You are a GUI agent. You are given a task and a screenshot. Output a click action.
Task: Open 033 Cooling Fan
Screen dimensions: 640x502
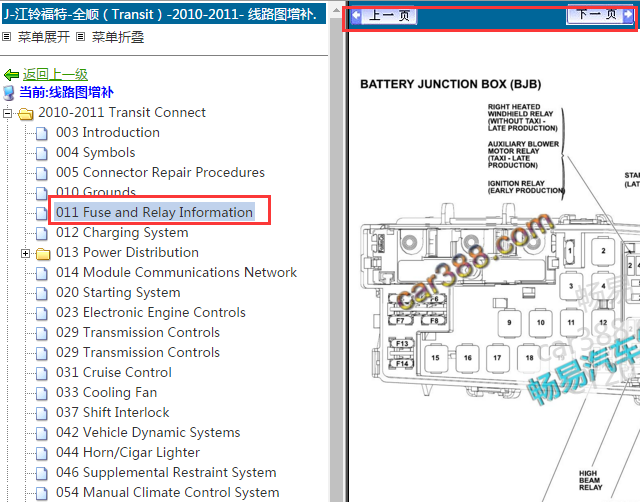click(x=107, y=393)
